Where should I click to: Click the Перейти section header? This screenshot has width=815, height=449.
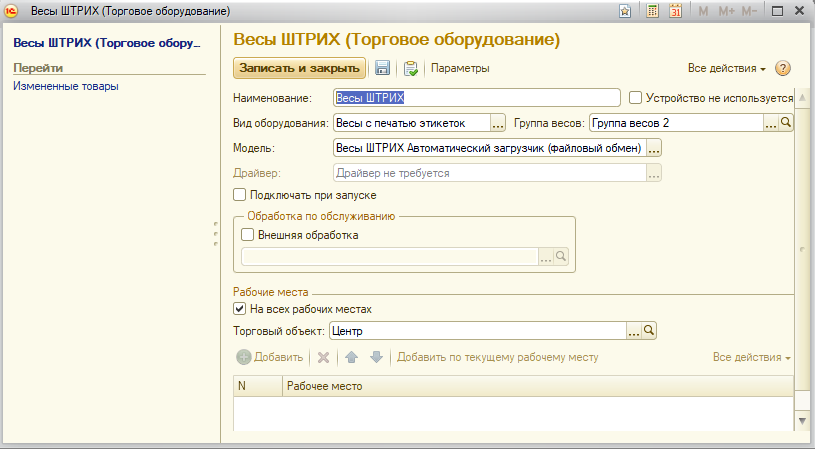pos(38,68)
